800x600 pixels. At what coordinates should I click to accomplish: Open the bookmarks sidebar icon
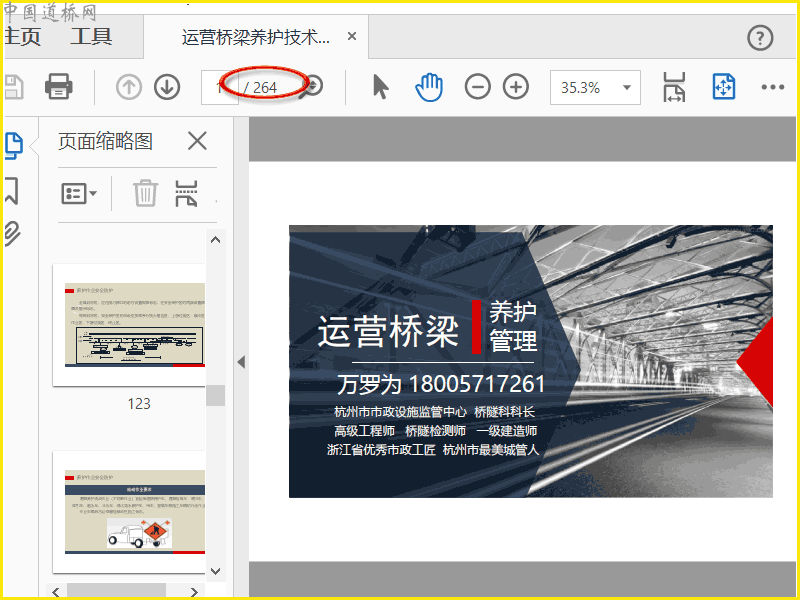pyautogui.click(x=12, y=191)
